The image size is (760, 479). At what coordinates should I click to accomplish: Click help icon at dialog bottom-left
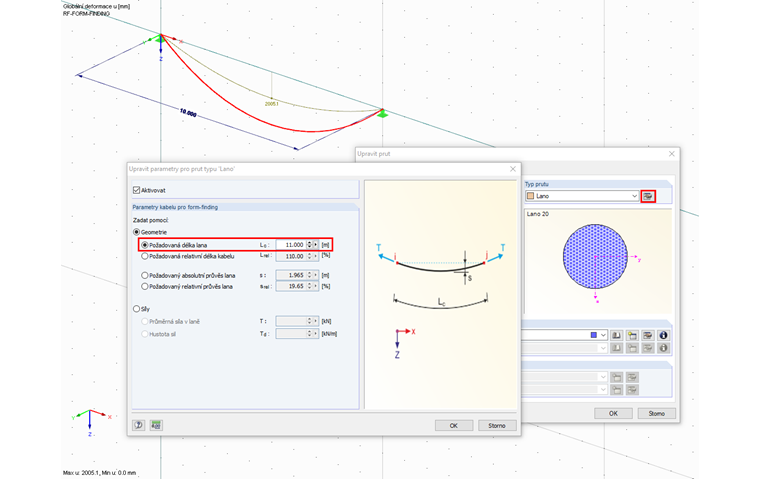(139, 425)
